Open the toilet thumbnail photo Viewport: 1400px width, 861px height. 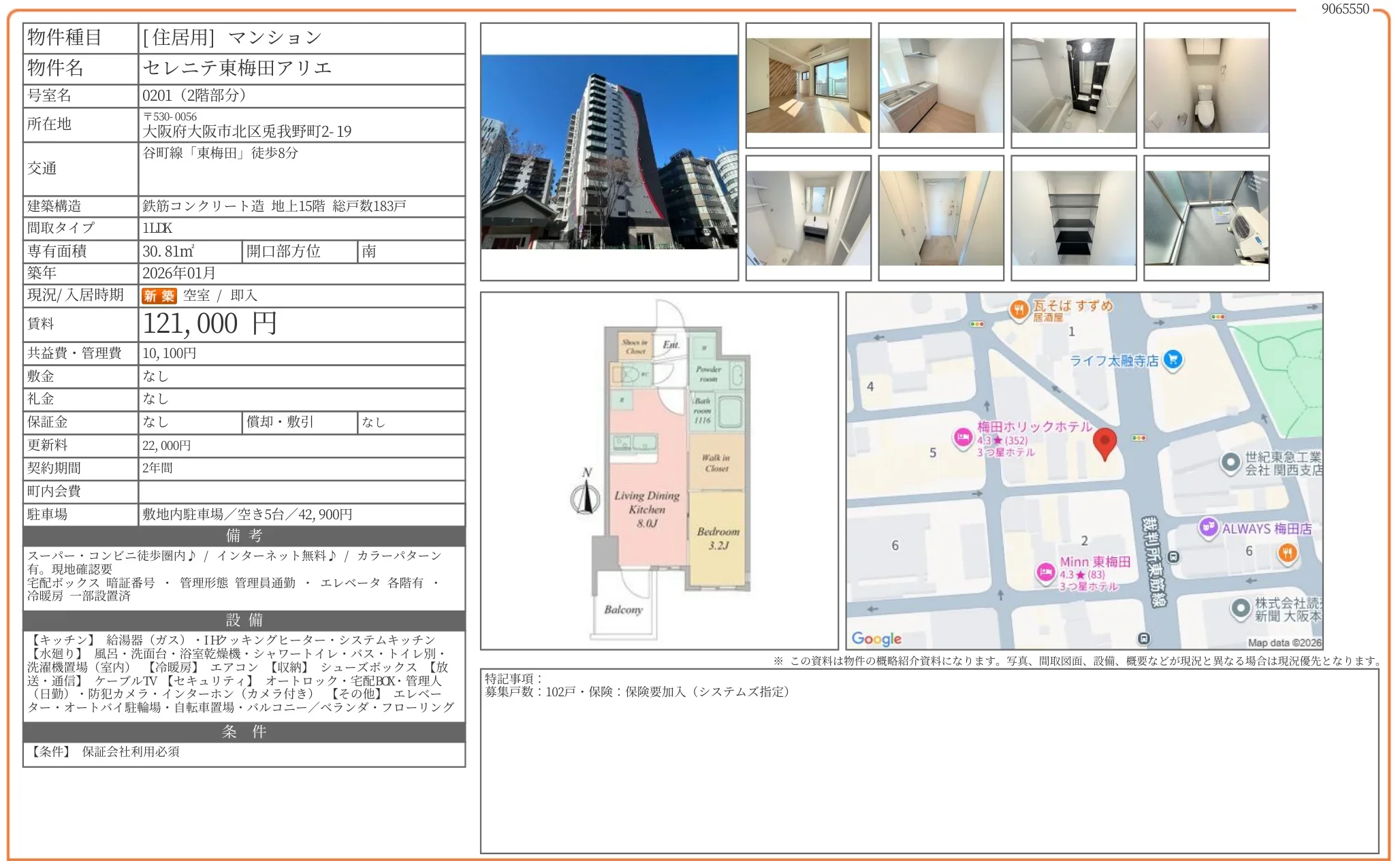[x=1206, y=86]
